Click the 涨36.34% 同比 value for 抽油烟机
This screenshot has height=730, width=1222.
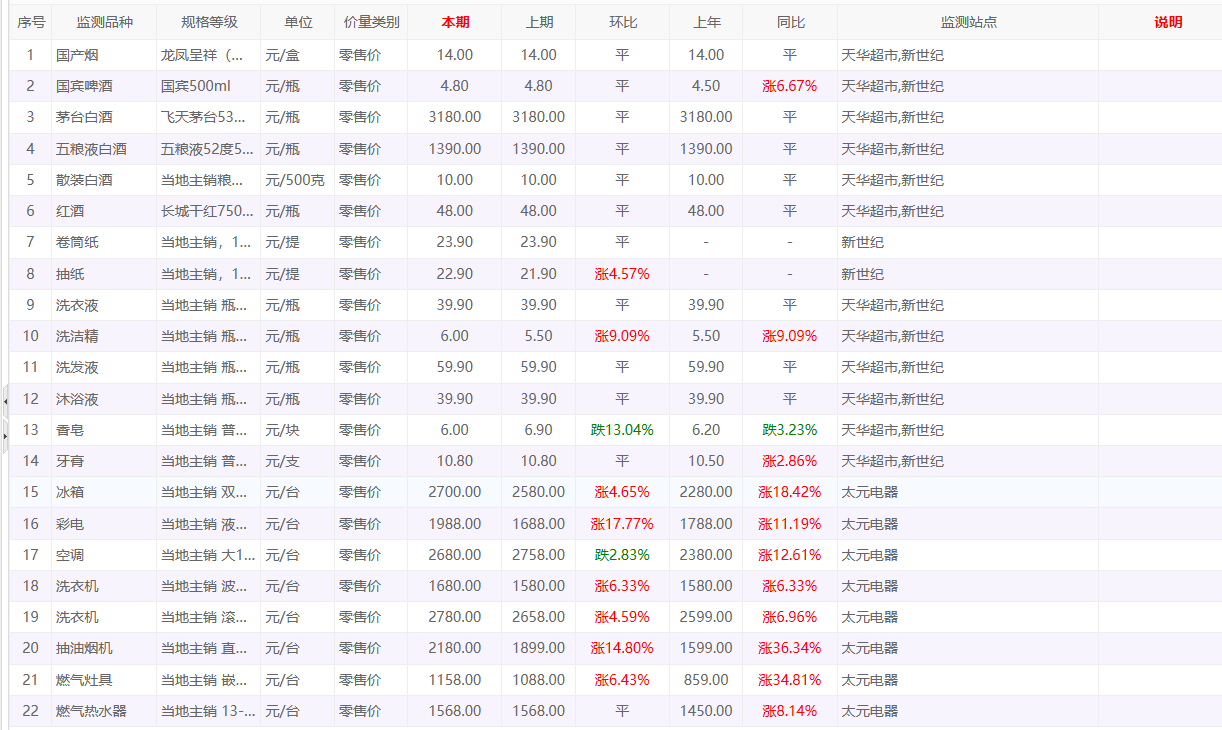(790, 648)
